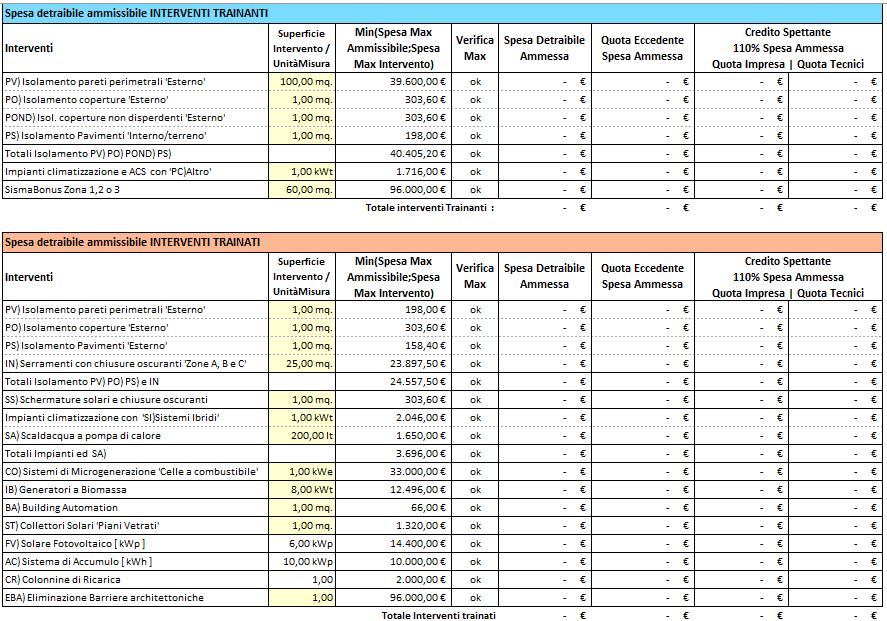The height and width of the screenshot is (621, 887).
Task: Select the 23.897,50 € amount cell
Action: click(394, 364)
